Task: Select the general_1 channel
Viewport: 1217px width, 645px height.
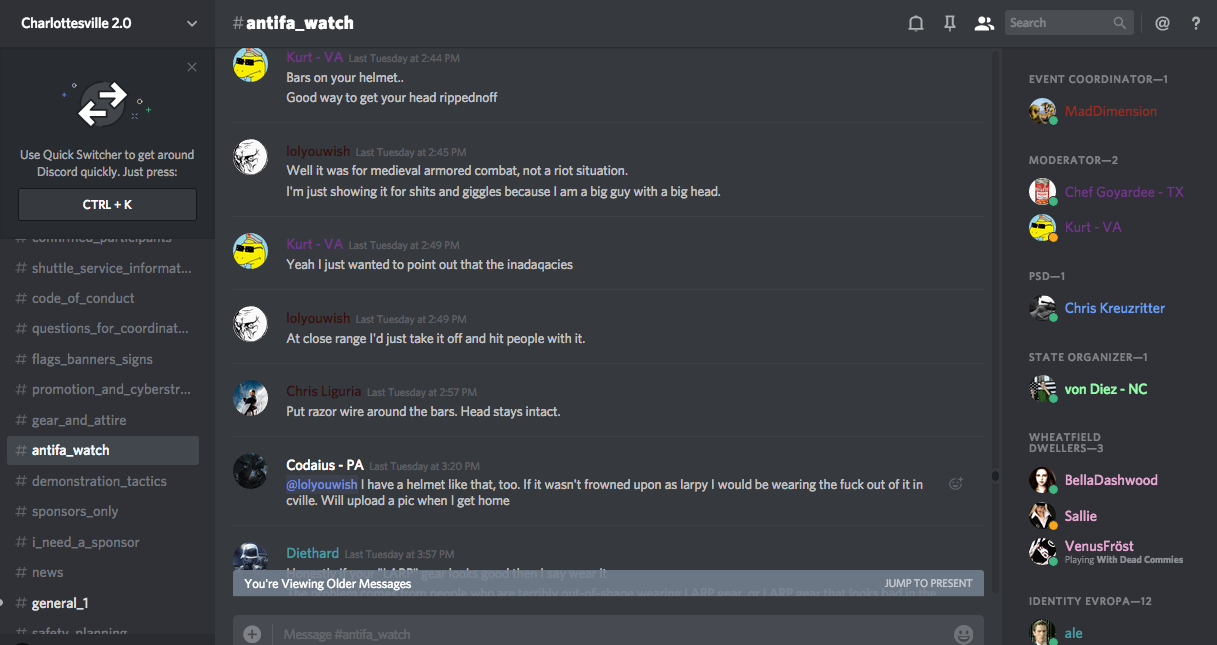Action: 60,603
